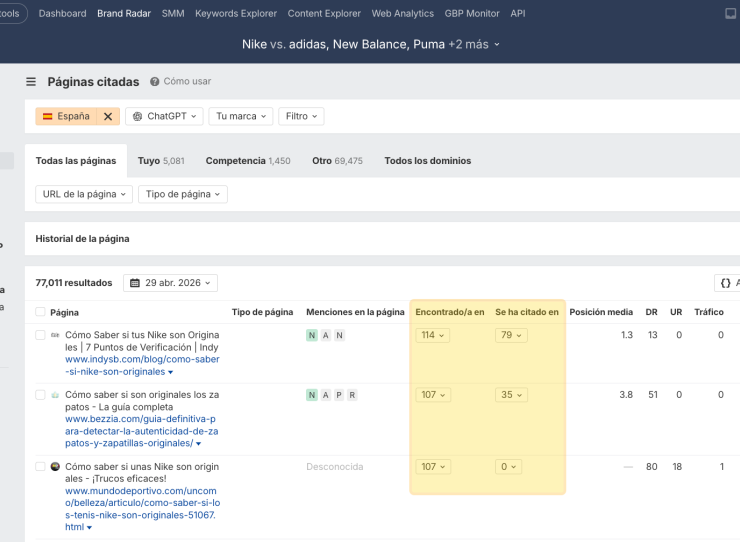Viewport: 740px width, 542px height.
Task: Select the Todas las páginas tab
Action: [x=76, y=161]
